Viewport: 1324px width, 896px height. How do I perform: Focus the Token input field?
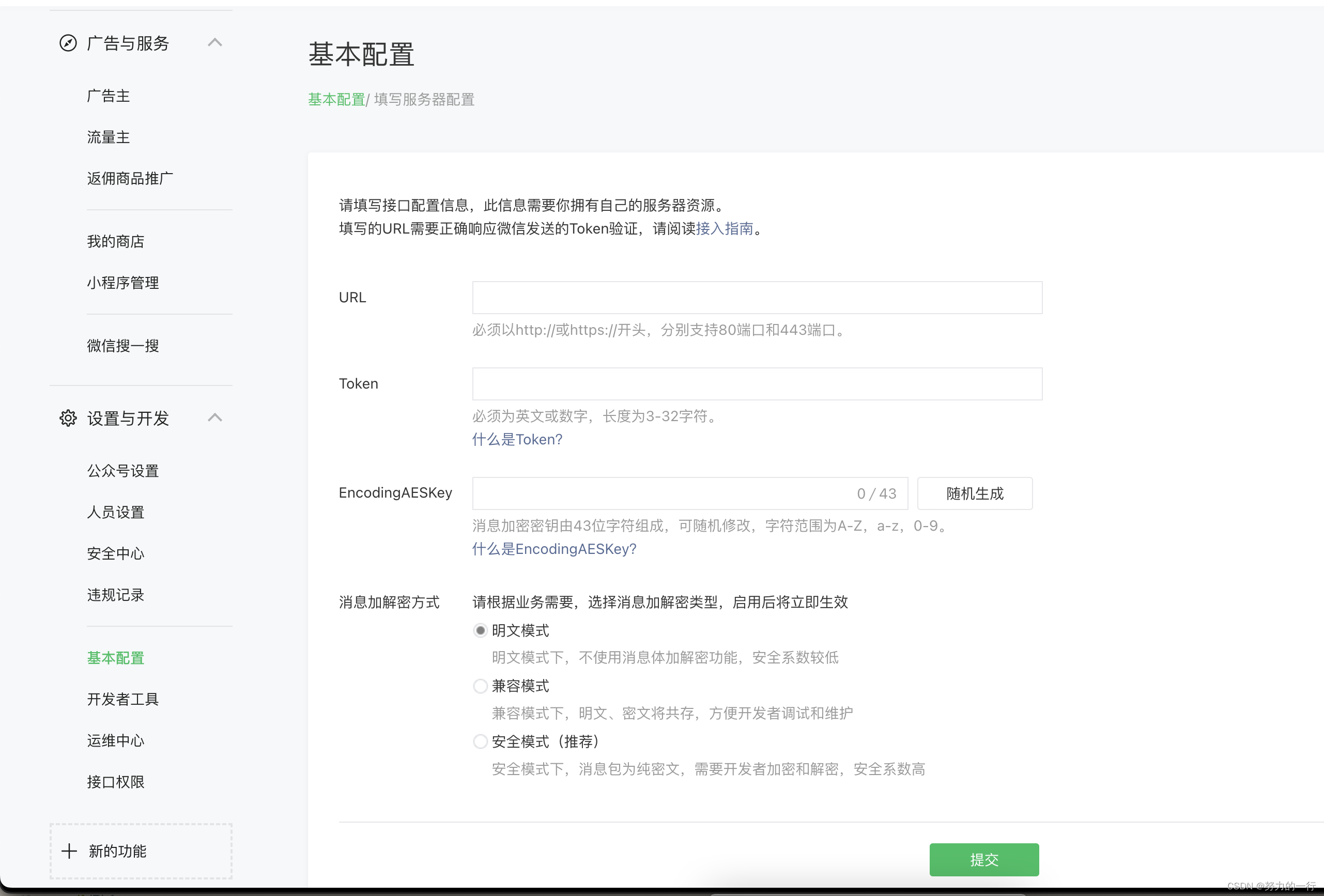pos(757,384)
